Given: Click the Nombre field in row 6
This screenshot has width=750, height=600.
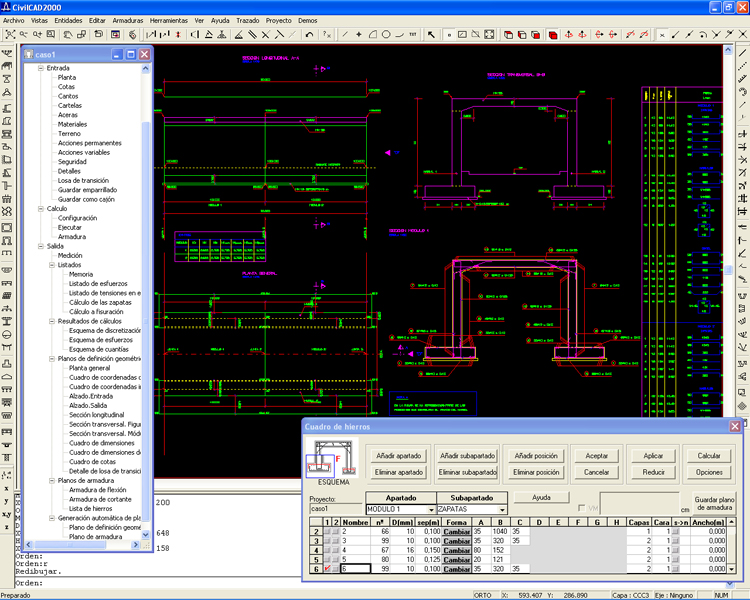Looking at the screenshot, I should click(356, 569).
